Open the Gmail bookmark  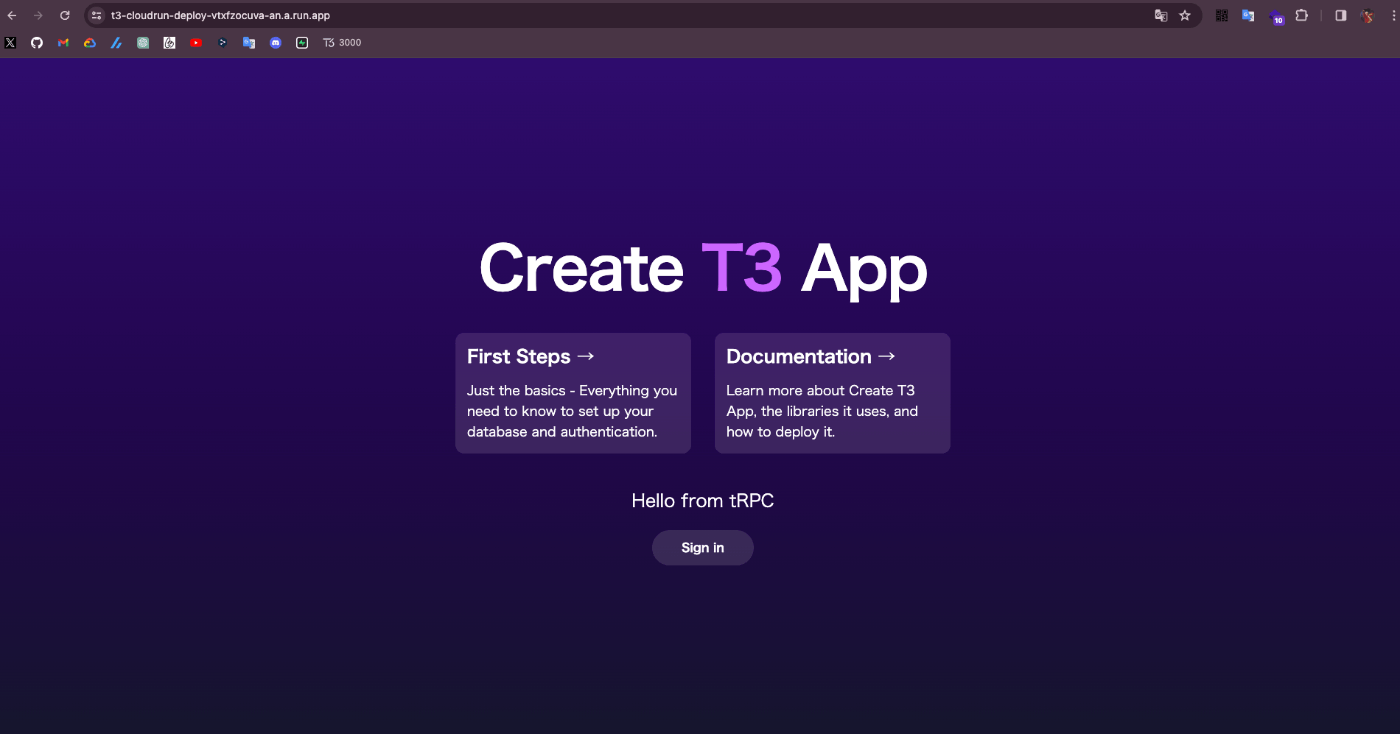[63, 43]
